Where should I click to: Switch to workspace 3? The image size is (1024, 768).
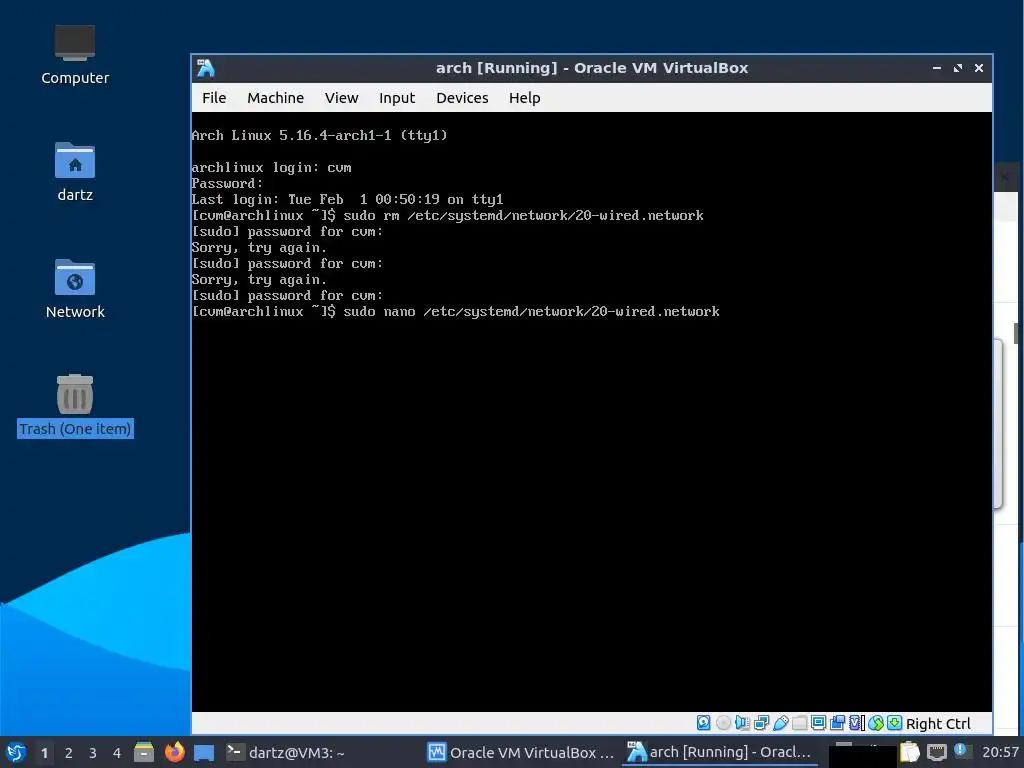point(93,753)
